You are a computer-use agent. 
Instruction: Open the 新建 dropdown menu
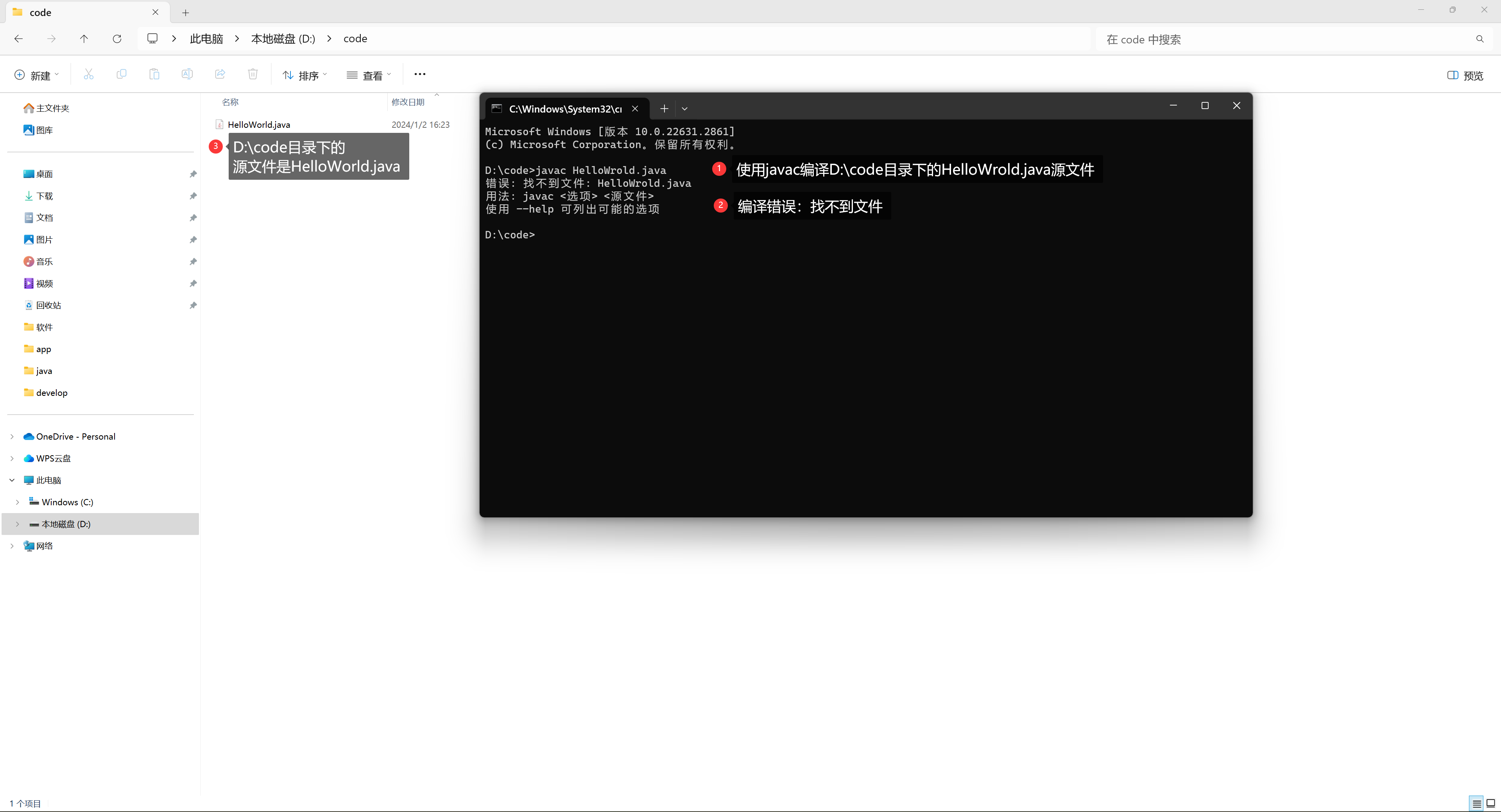37,75
